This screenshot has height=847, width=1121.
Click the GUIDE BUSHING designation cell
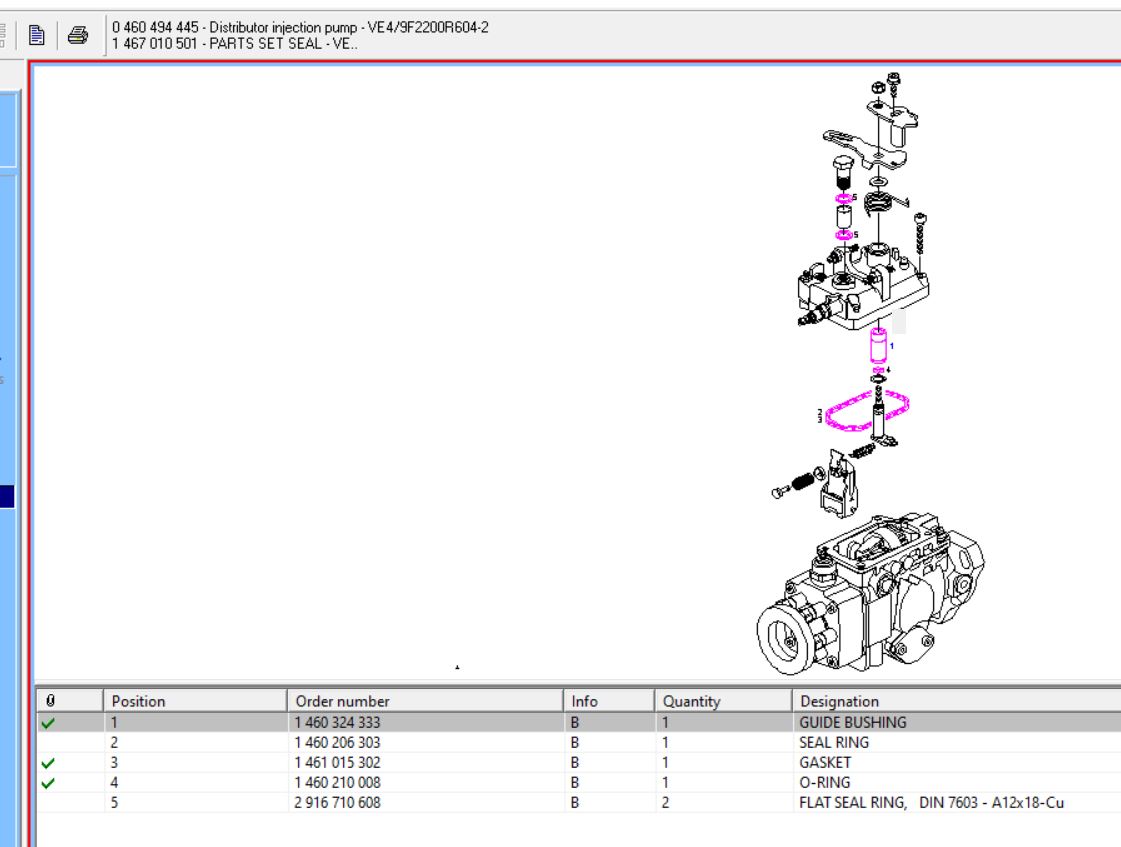tap(852, 722)
